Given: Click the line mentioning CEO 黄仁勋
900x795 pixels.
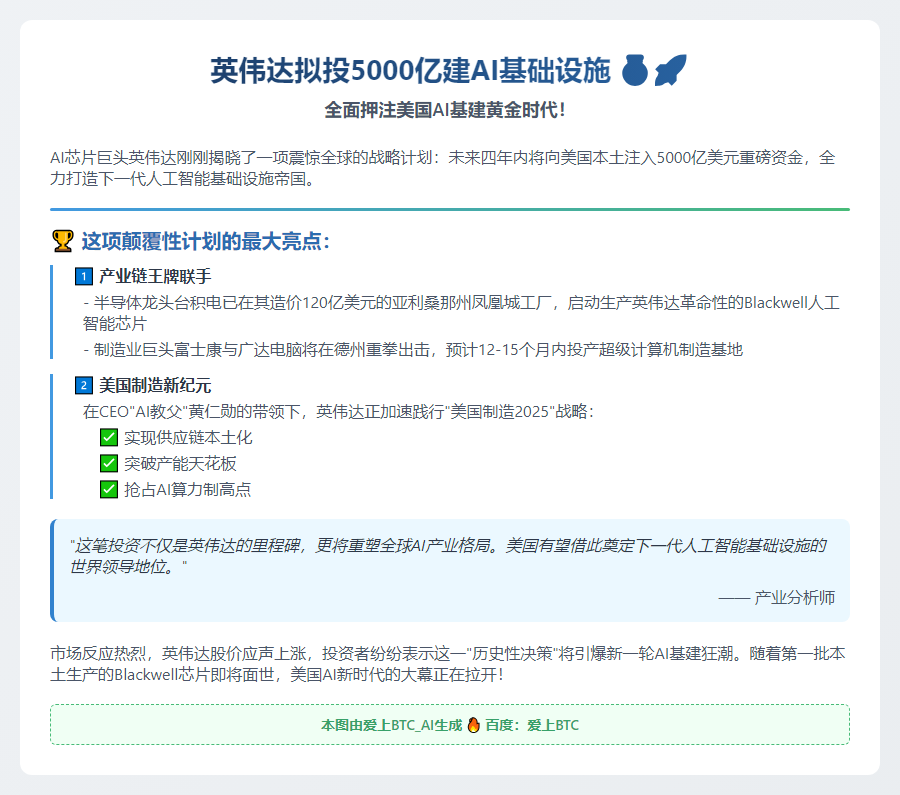Looking at the screenshot, I should [x=338, y=412].
